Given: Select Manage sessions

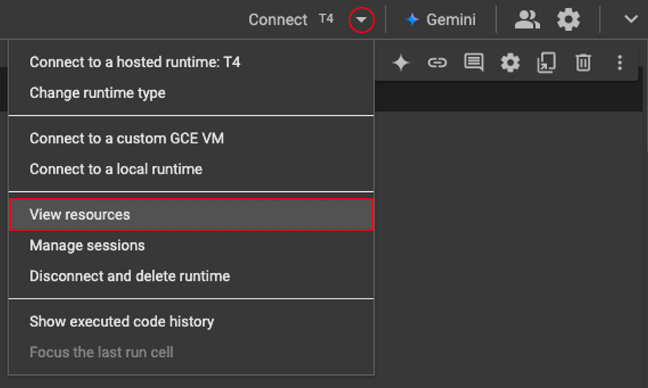Looking at the screenshot, I should pyautogui.click(x=191, y=245).
